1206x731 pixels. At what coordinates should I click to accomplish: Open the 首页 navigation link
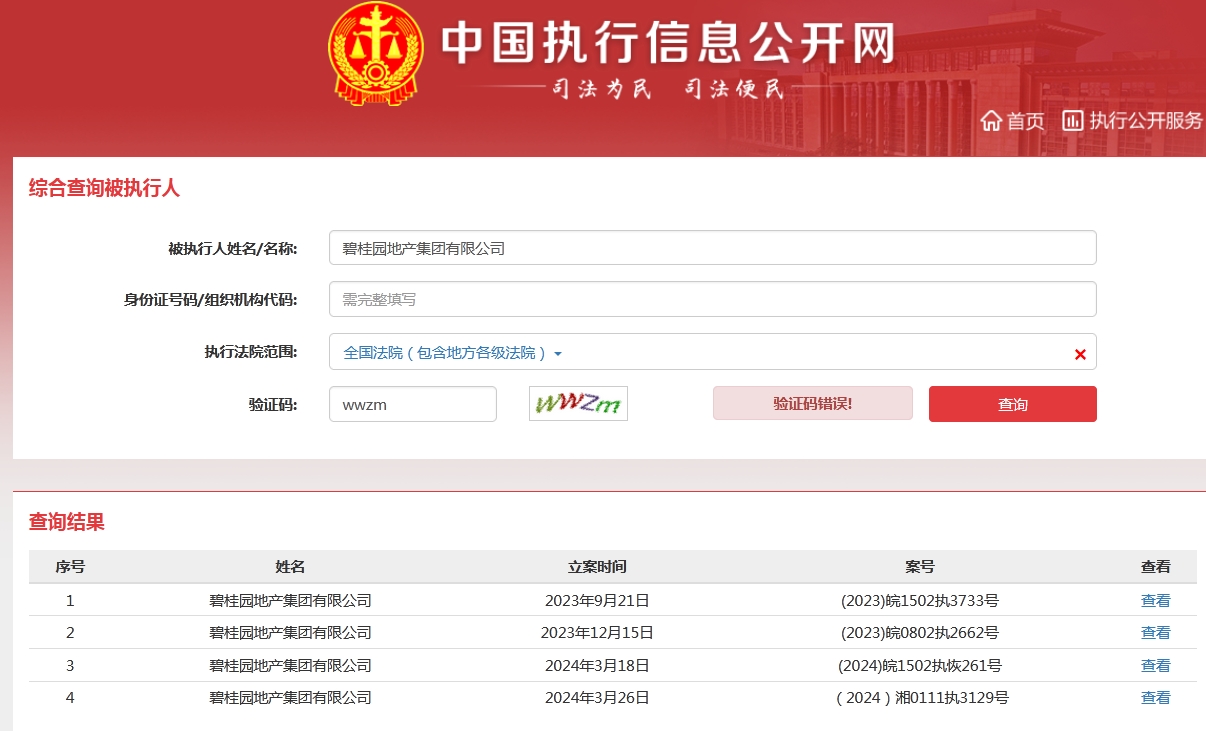(x=1025, y=121)
